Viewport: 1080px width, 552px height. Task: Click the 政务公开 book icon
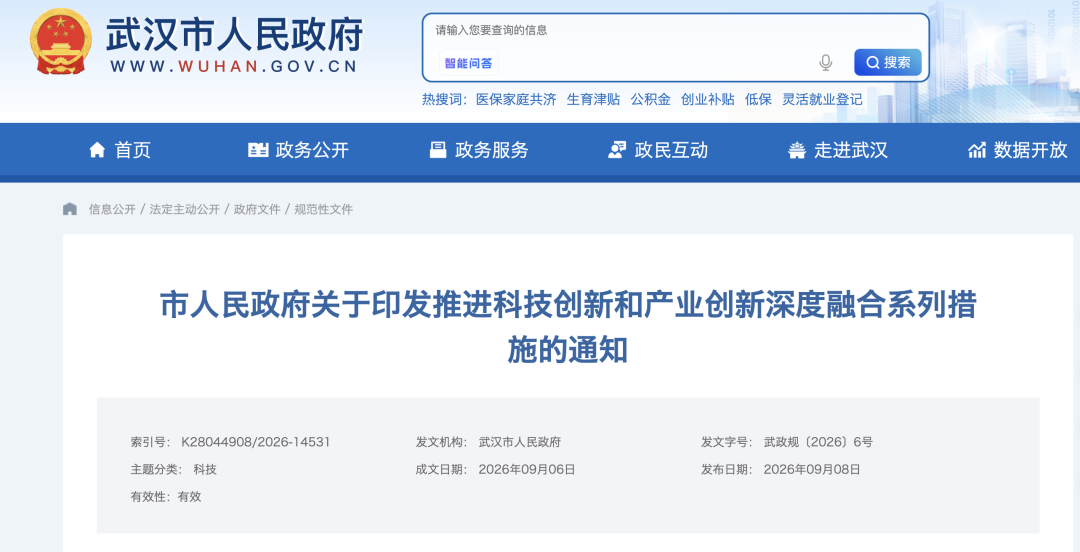click(x=258, y=150)
